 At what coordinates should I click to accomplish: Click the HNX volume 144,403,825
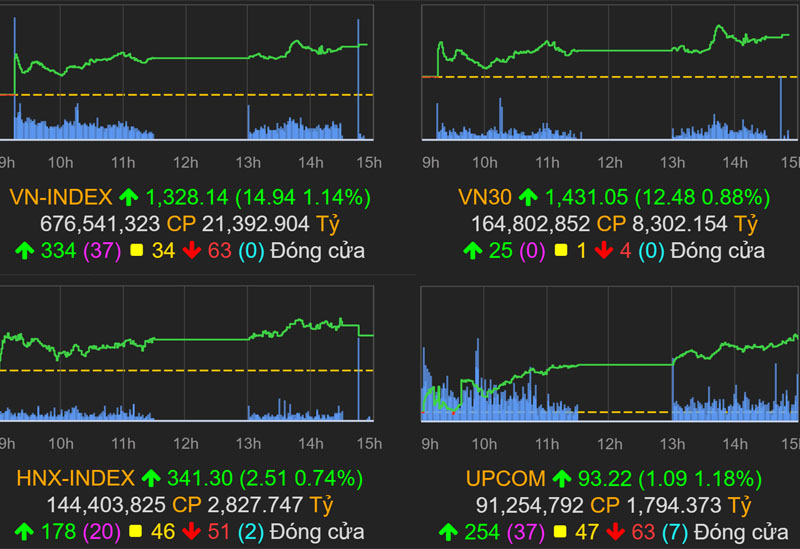coord(106,505)
